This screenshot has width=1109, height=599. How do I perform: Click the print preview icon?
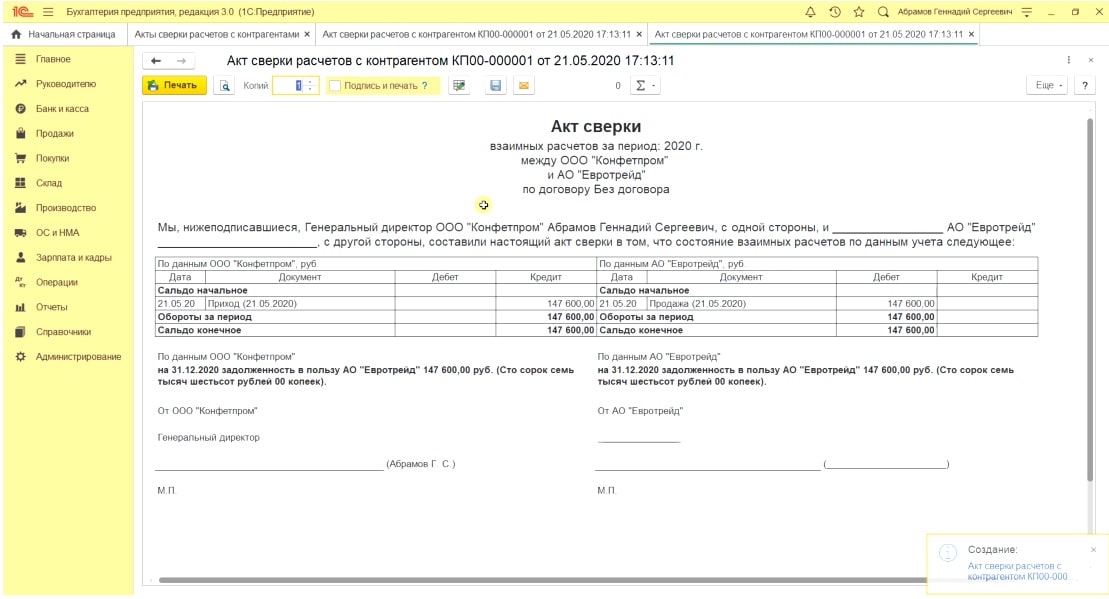pyautogui.click(x=224, y=86)
